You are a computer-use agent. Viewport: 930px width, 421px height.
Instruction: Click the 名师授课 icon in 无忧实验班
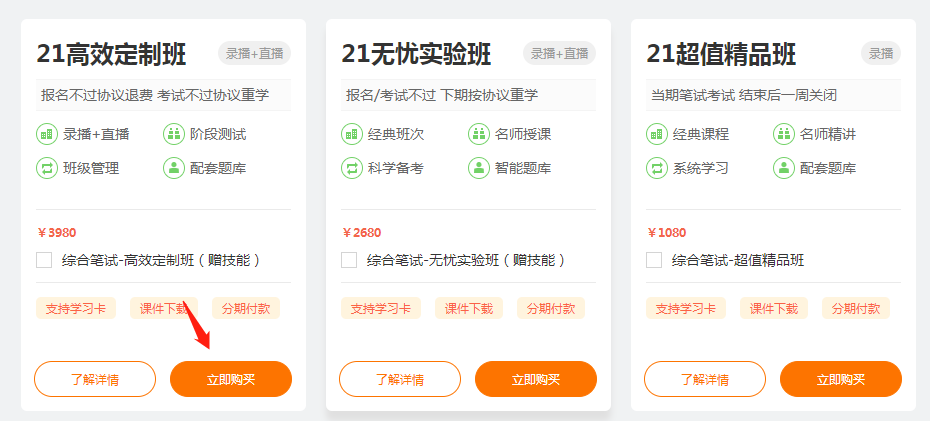coord(479,134)
